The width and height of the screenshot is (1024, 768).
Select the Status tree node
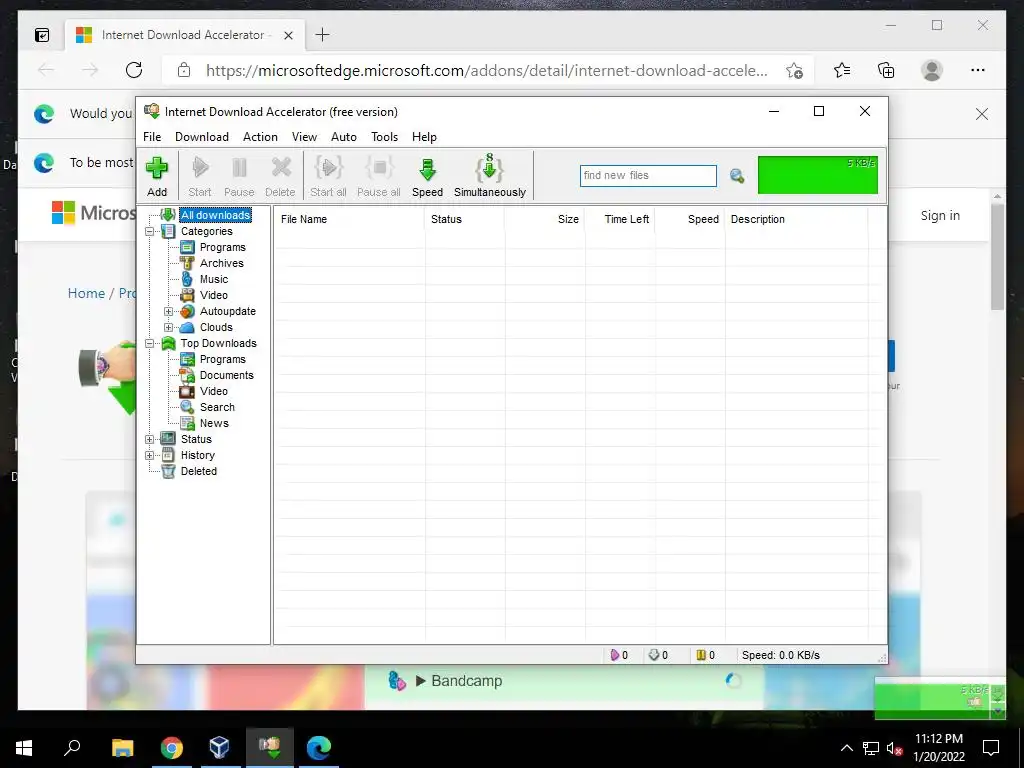point(196,439)
